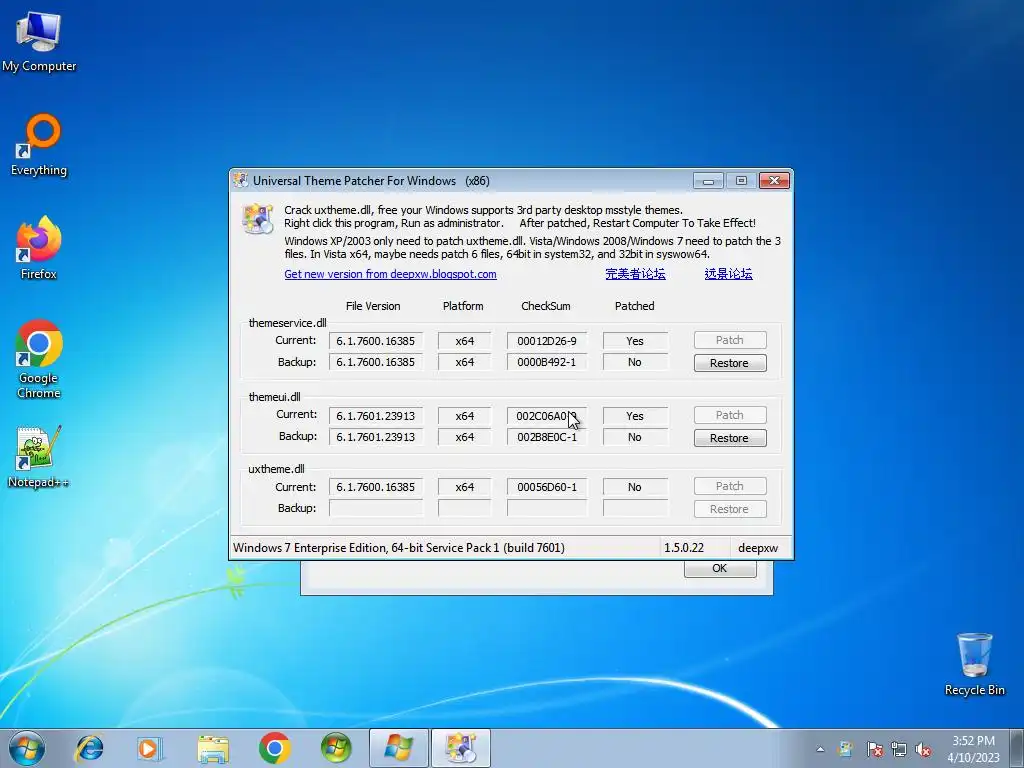Select themeservice.dll backup checksum 0000B492-1
This screenshot has width=1024, height=768.
pyautogui.click(x=547, y=362)
